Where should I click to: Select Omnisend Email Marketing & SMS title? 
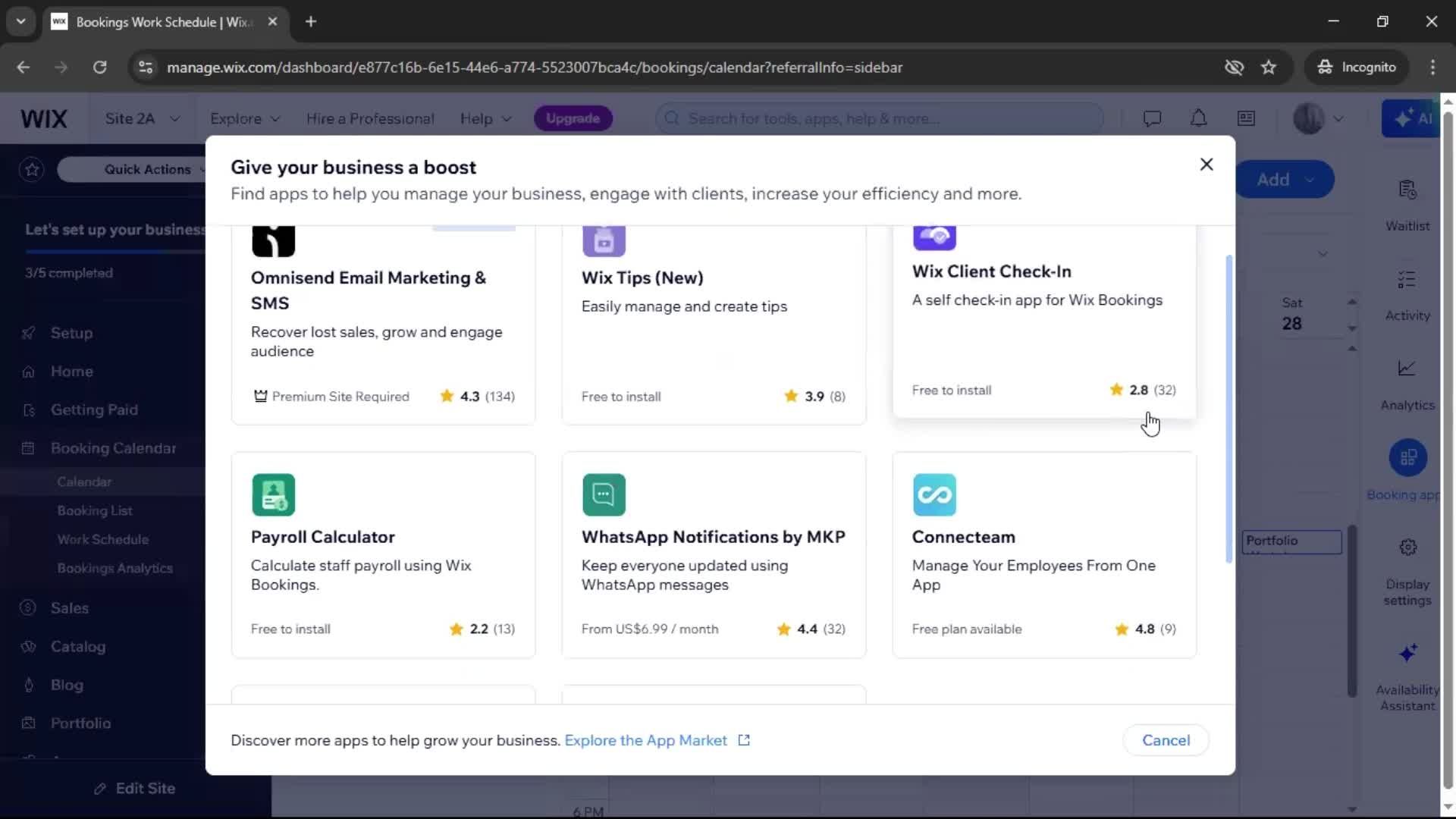[369, 290]
